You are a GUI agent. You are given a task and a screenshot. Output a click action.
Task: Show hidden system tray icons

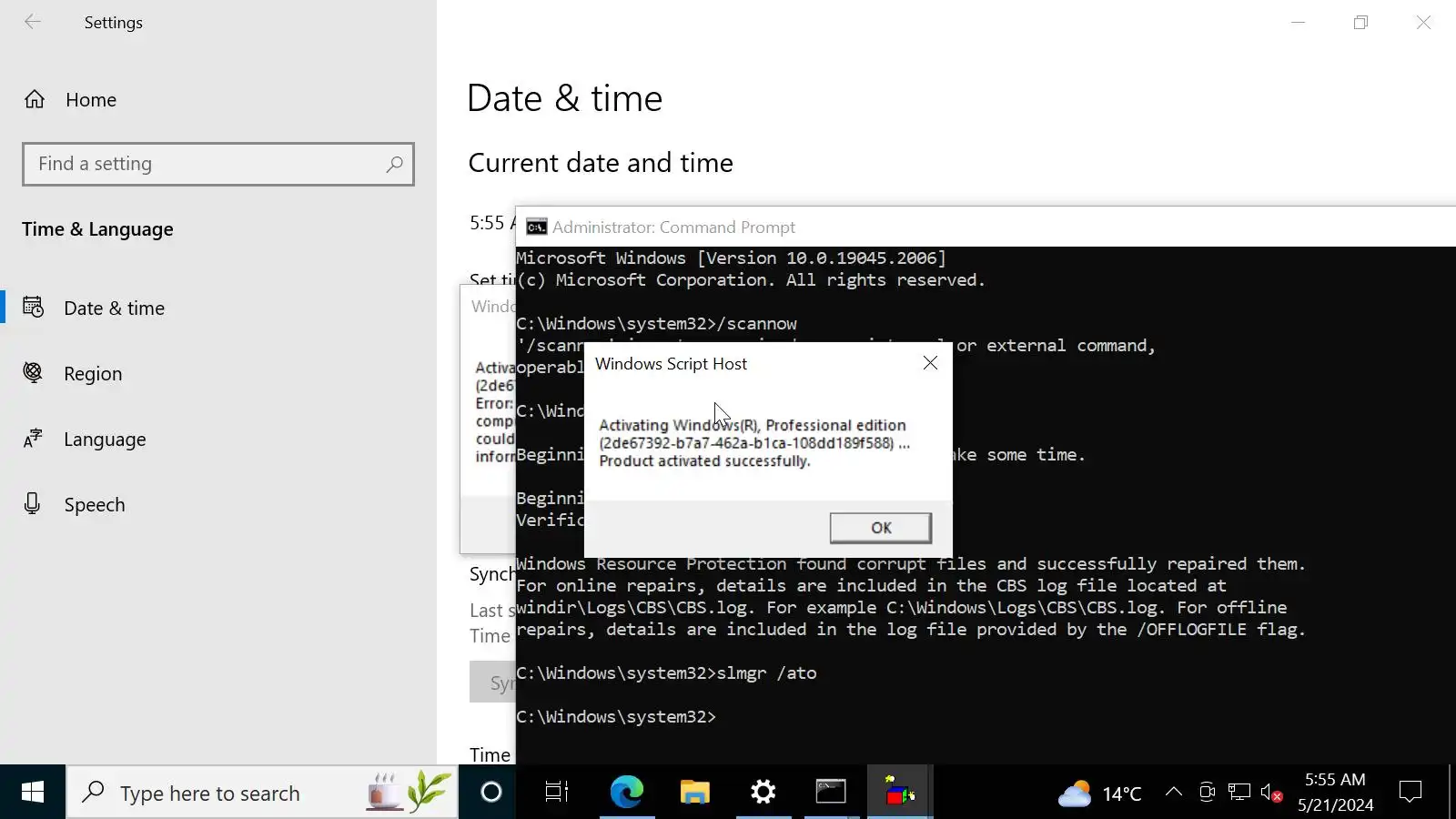coord(1174,793)
